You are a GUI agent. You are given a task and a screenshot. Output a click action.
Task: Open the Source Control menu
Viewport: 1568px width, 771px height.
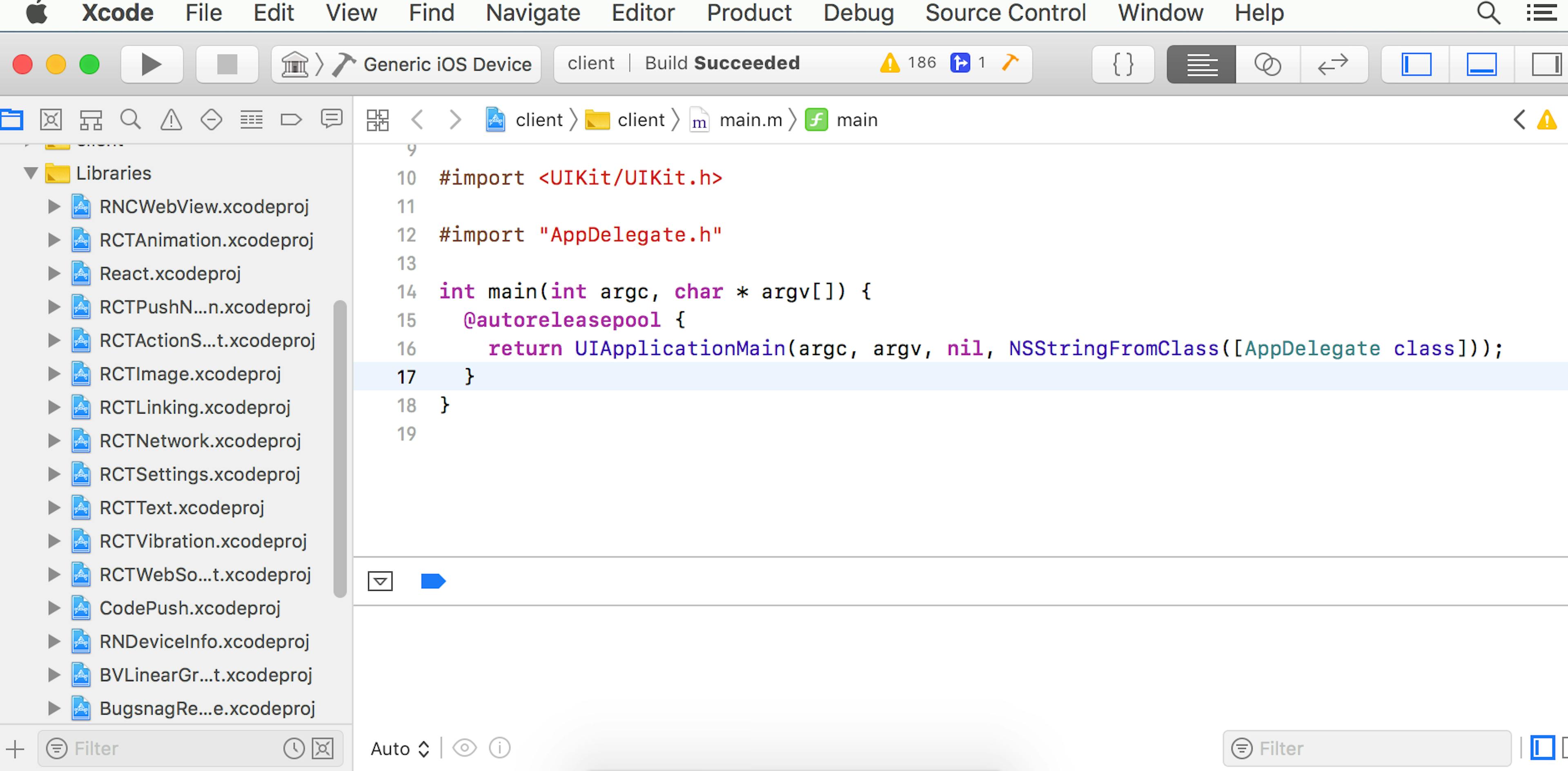point(1005,13)
